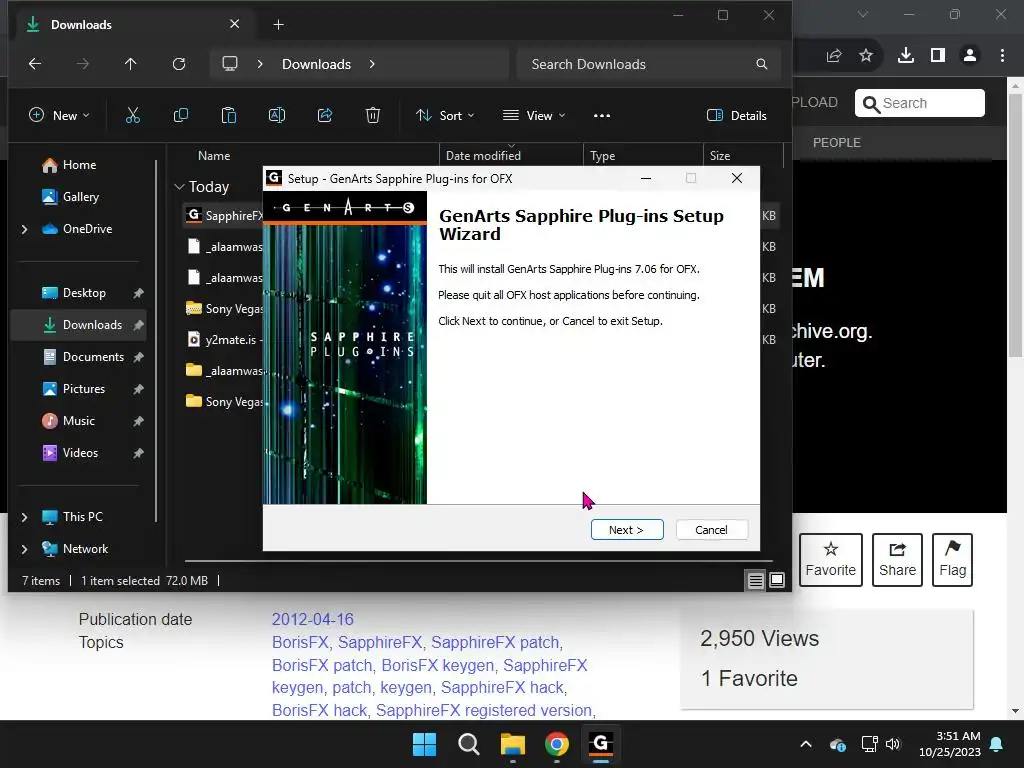The width and height of the screenshot is (1024, 768).
Task: Select Home in navigation pane
Action: 78,165
